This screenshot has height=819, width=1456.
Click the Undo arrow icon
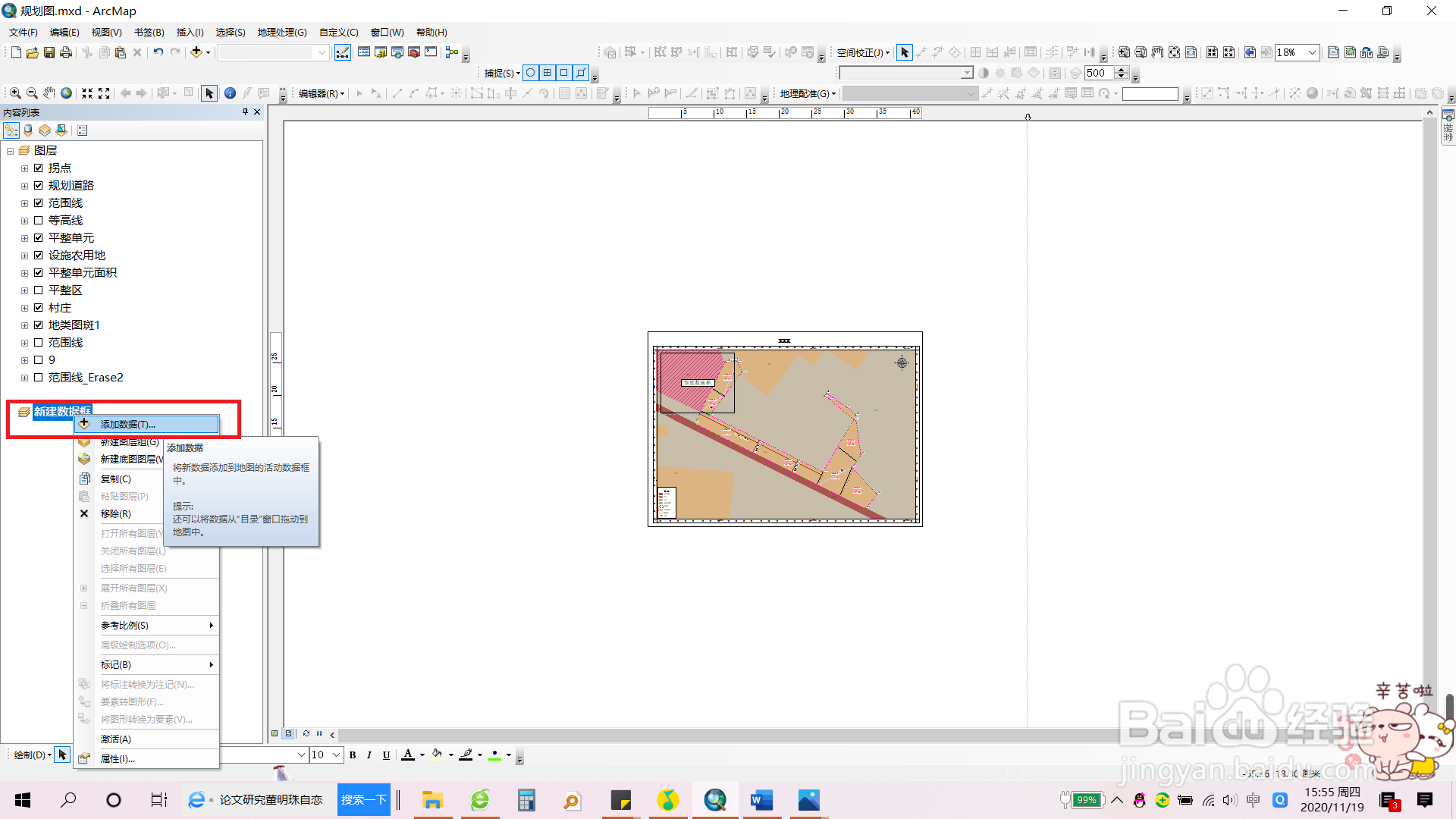(x=158, y=52)
